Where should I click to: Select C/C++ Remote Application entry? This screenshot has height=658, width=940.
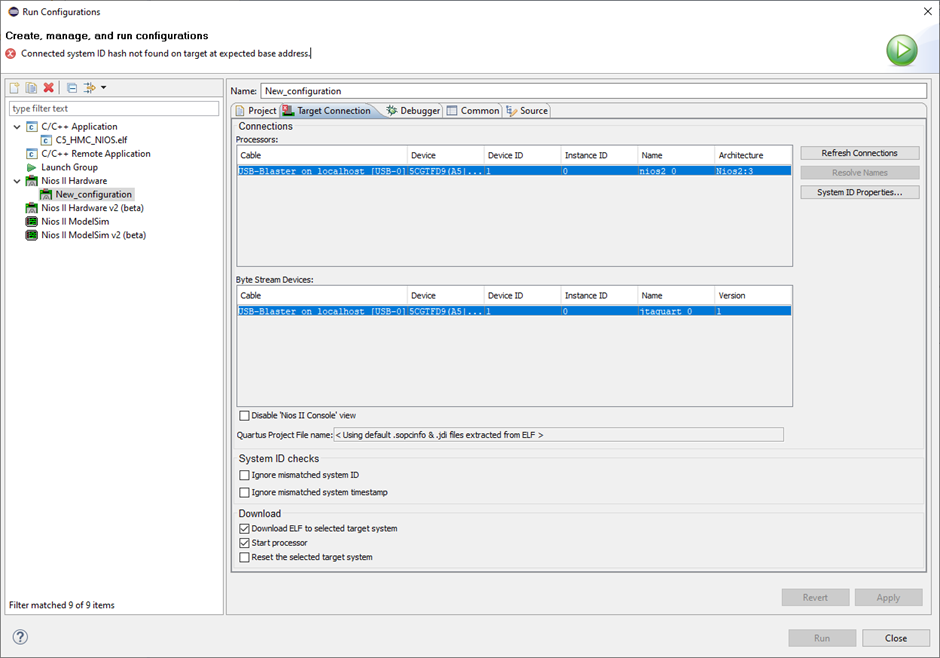[x=96, y=154]
